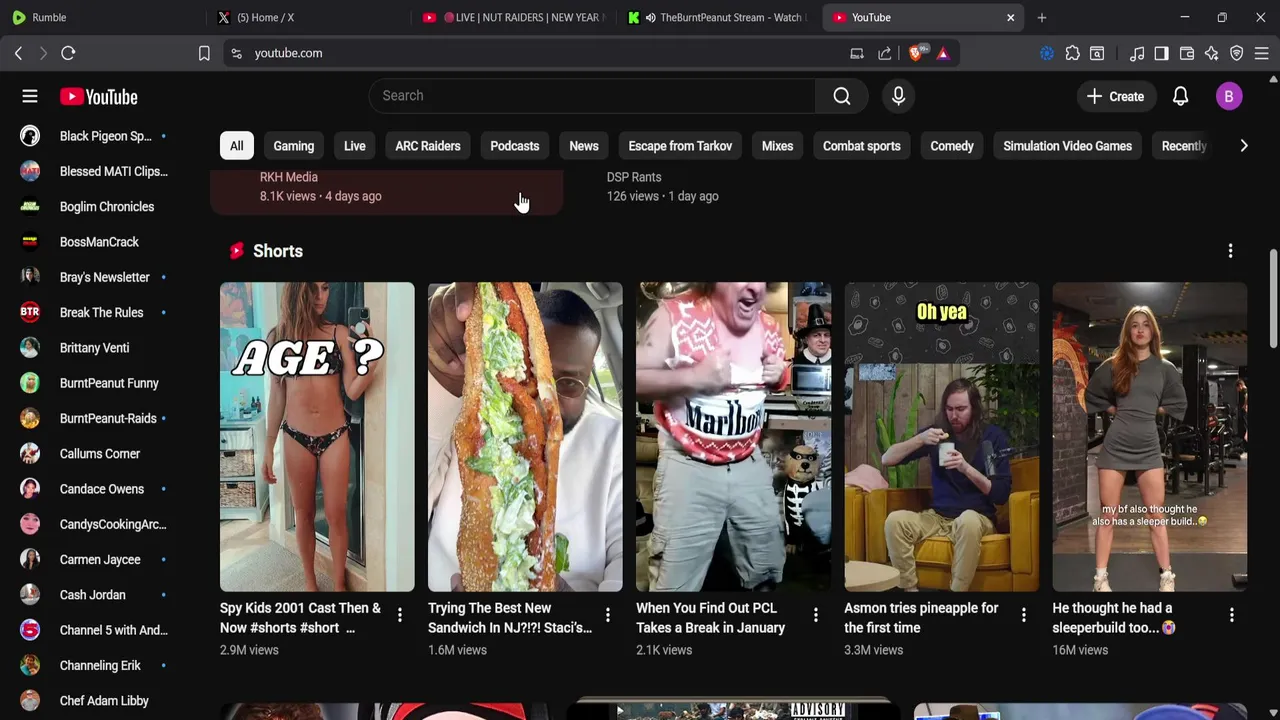Select the Live filter chip
The height and width of the screenshot is (720, 1280).
[355, 146]
